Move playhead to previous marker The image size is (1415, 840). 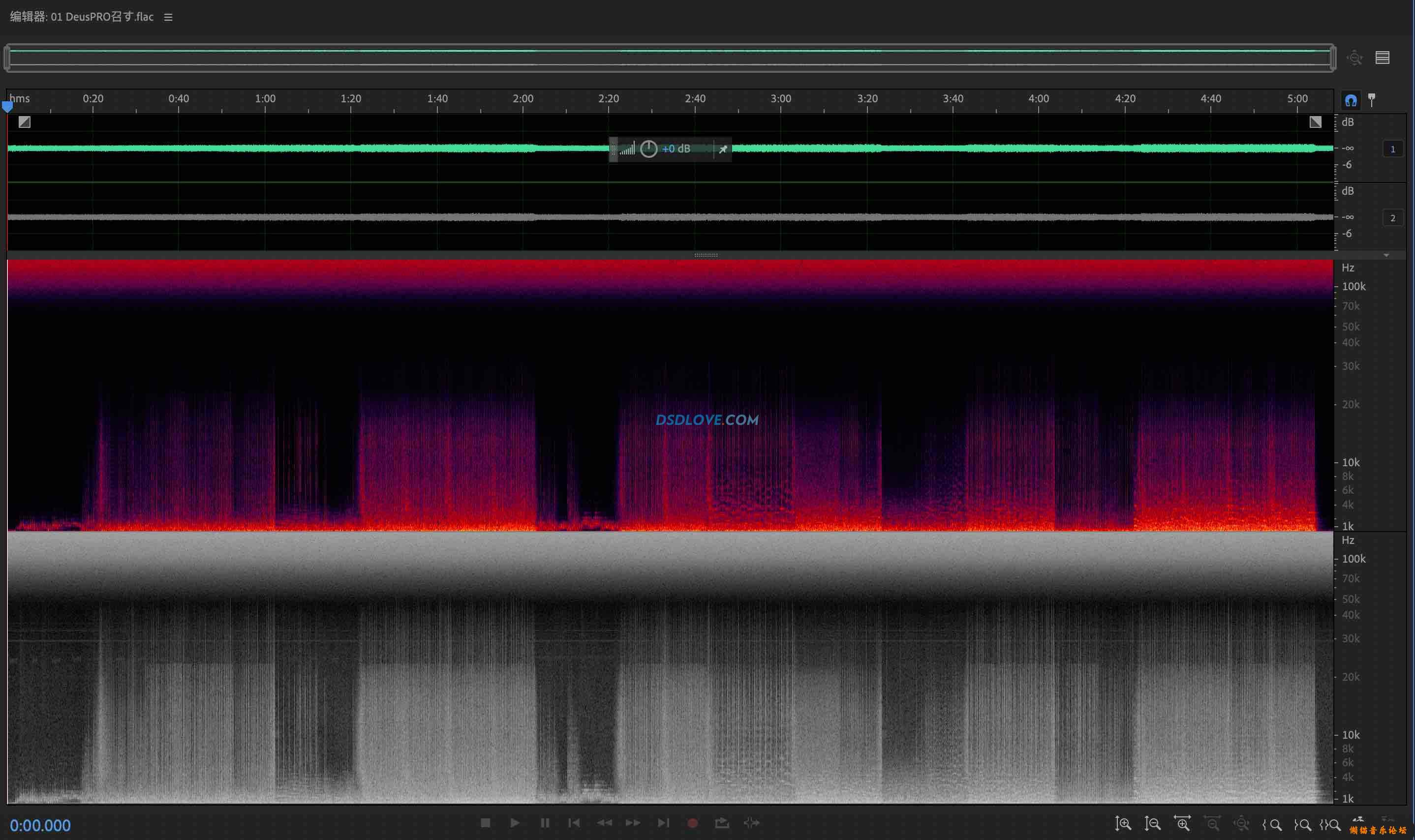coord(574,822)
